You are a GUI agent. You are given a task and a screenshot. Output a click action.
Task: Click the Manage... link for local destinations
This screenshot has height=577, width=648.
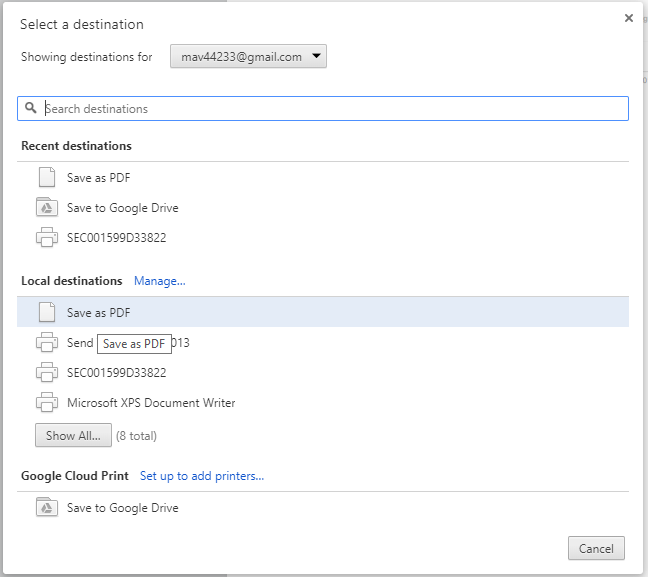160,281
